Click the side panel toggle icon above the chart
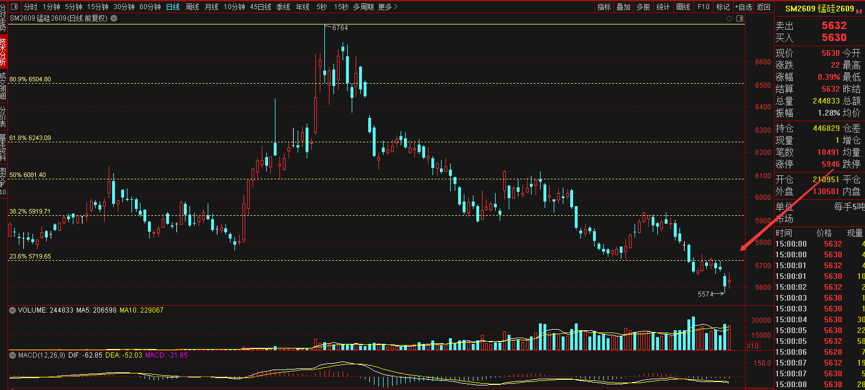This screenshot has width=865, height=390. click(x=740, y=18)
